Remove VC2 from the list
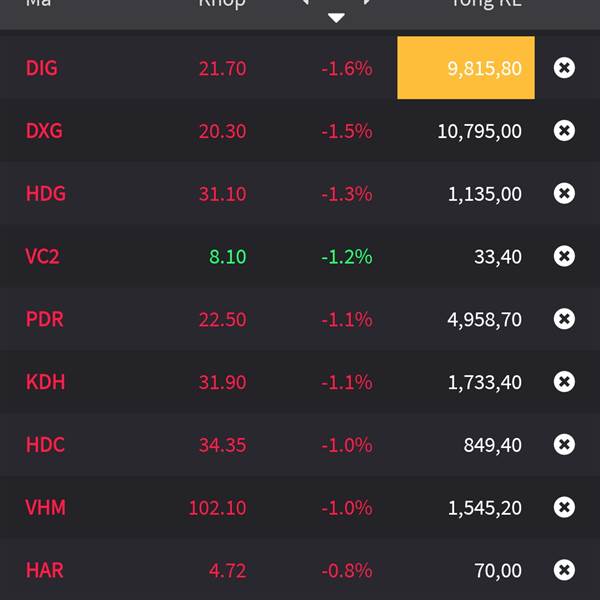The width and height of the screenshot is (600, 600). coord(564,256)
